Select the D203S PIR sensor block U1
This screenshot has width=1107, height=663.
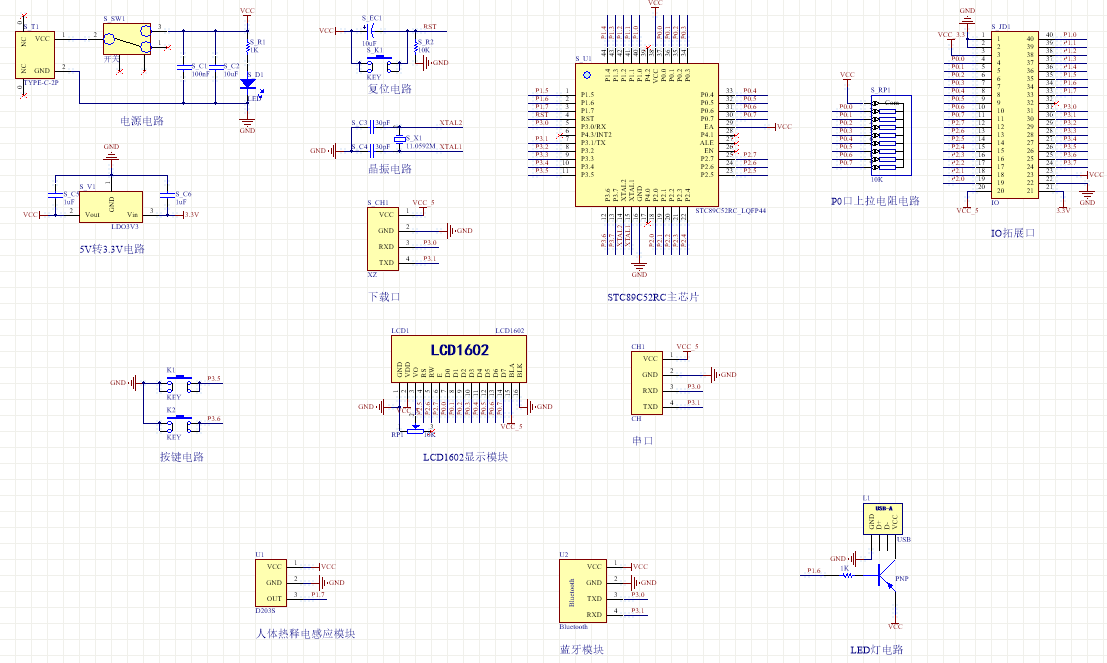coord(271,583)
